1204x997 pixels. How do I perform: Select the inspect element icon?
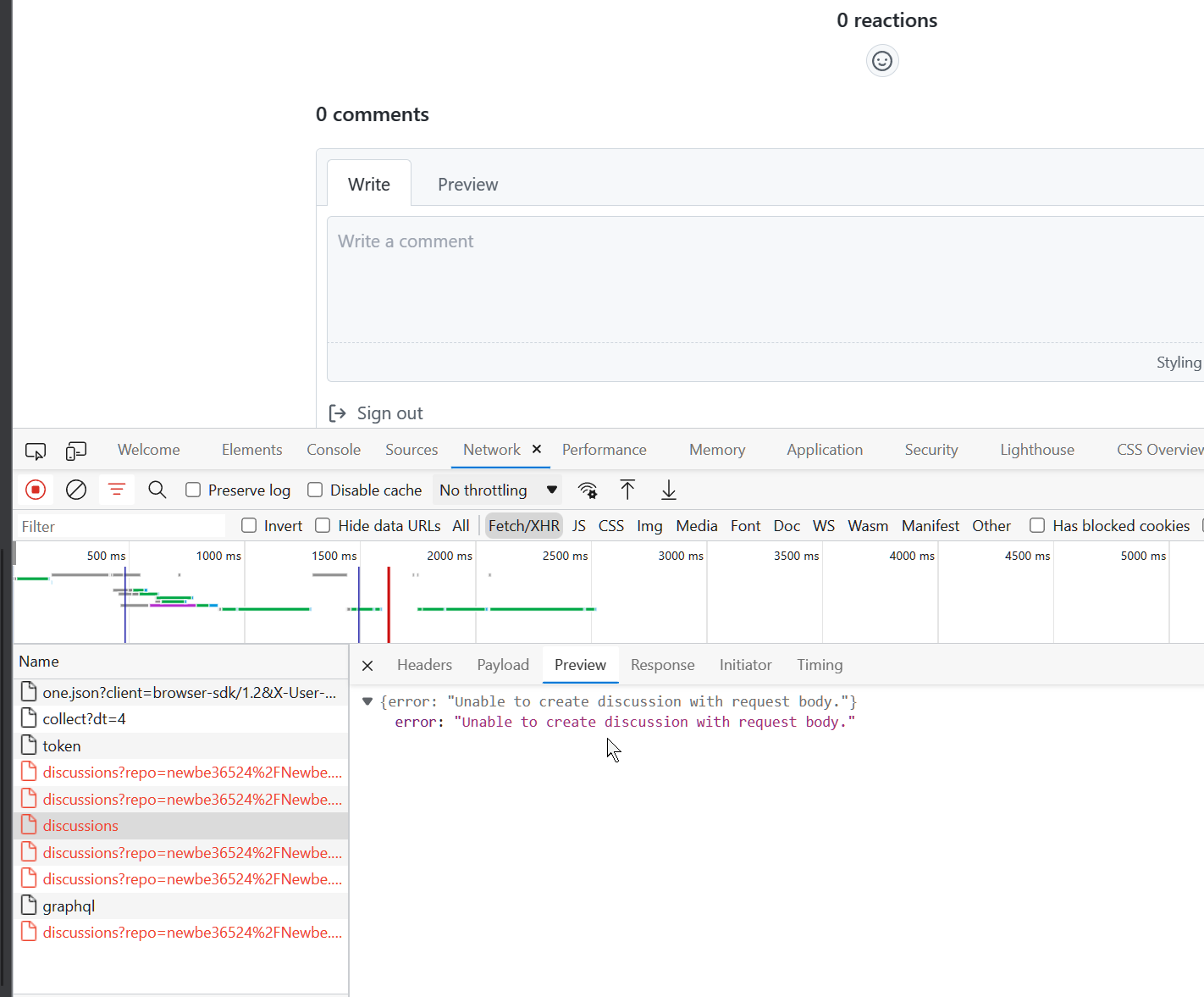point(35,451)
